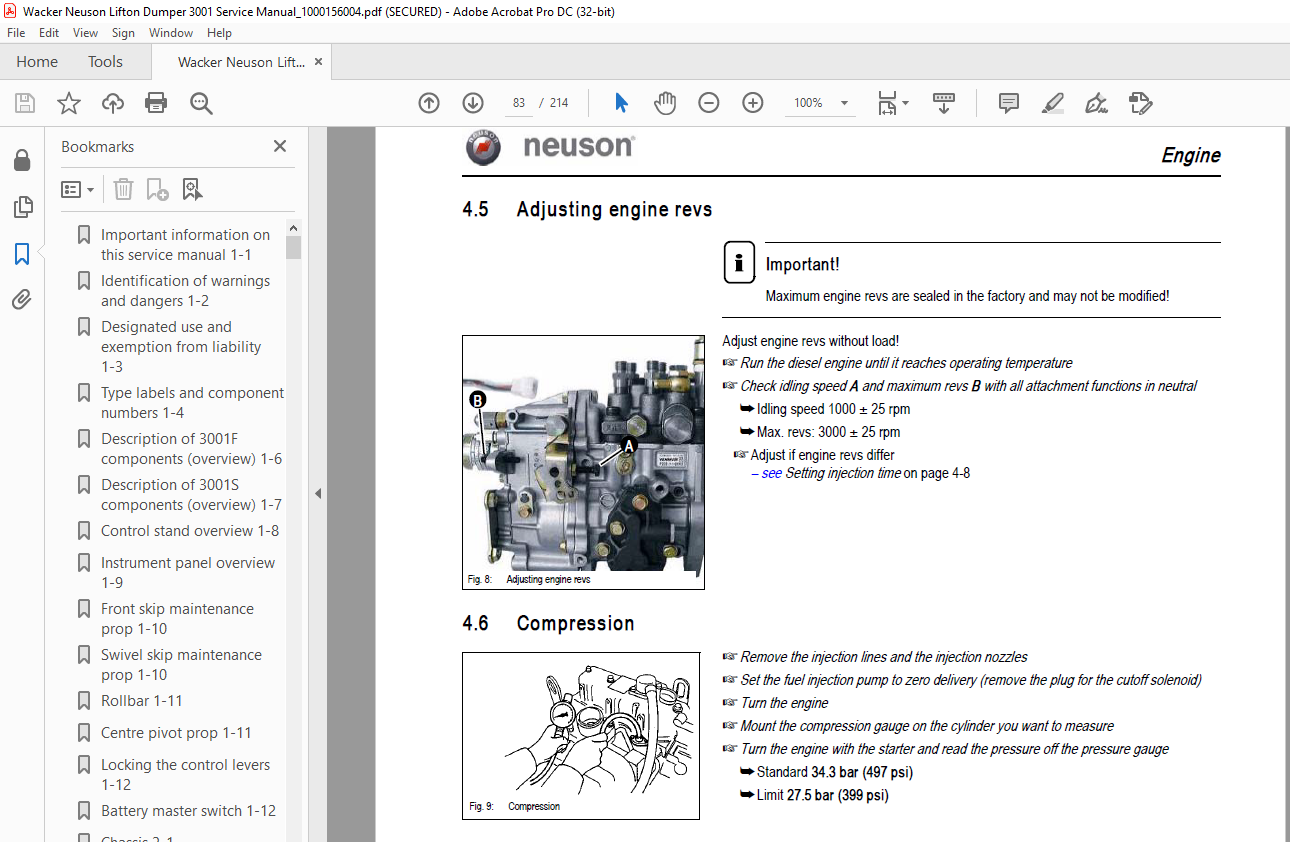
Task: Activate the Hand pan tool
Action: click(x=665, y=103)
